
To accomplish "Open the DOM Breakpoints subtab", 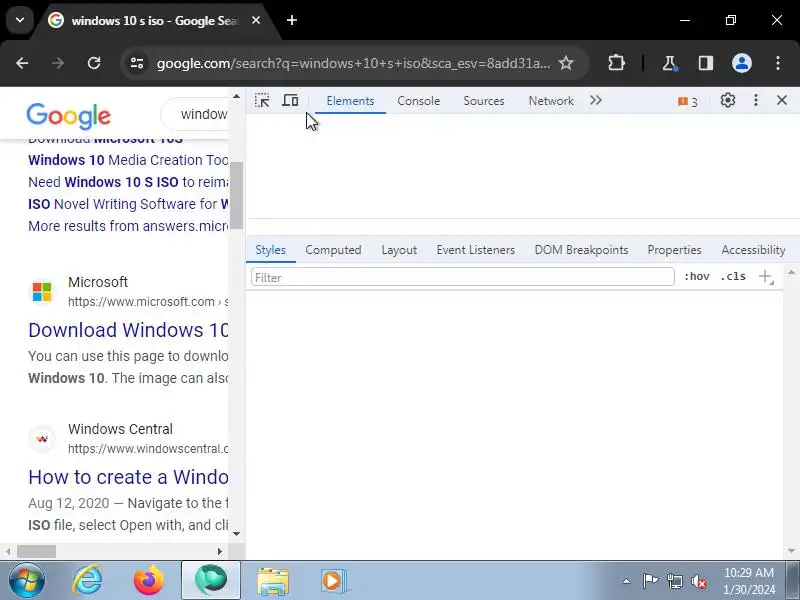I will (581, 250).
